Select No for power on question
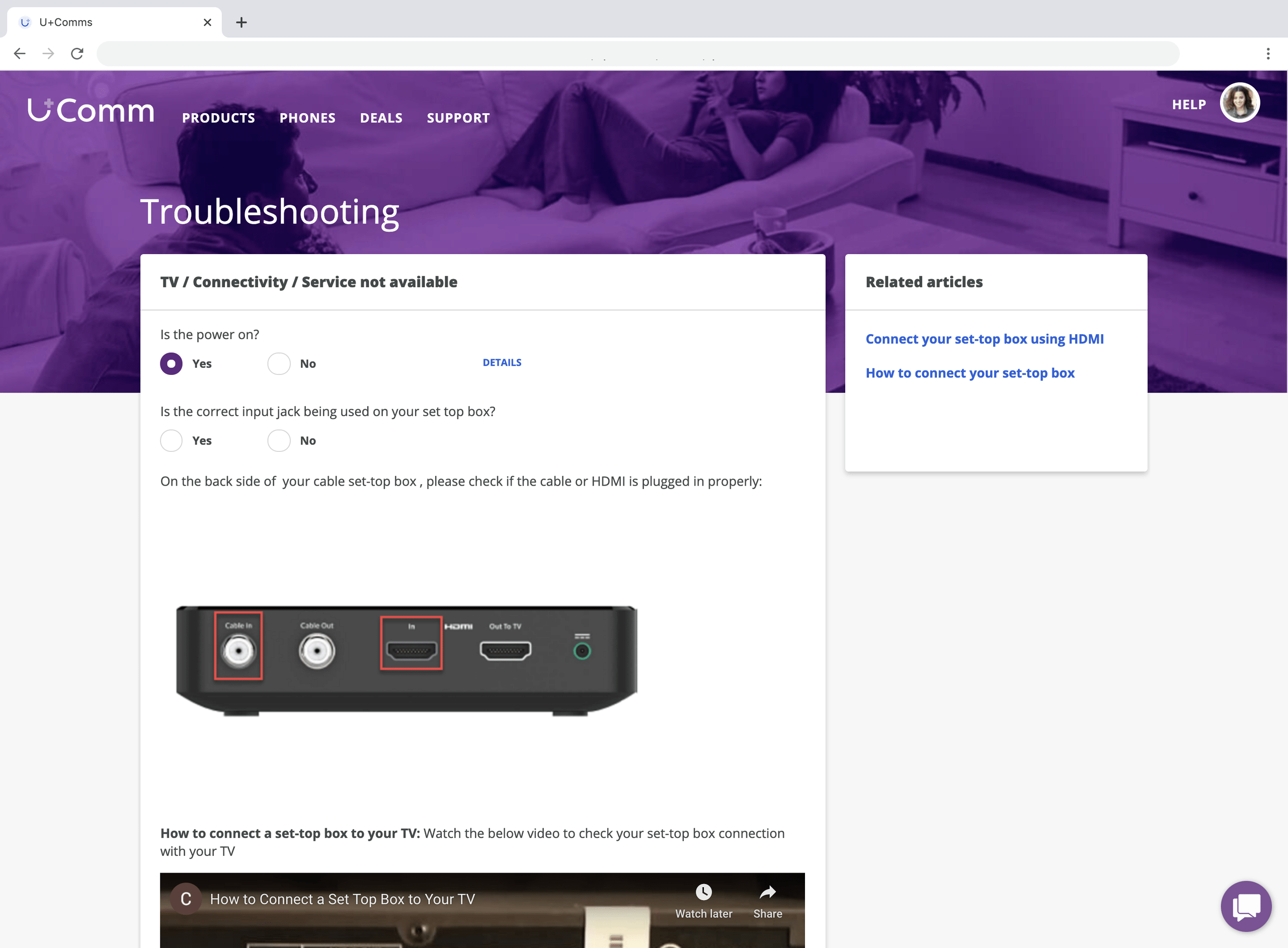Viewport: 1288px width, 948px height. tap(278, 363)
